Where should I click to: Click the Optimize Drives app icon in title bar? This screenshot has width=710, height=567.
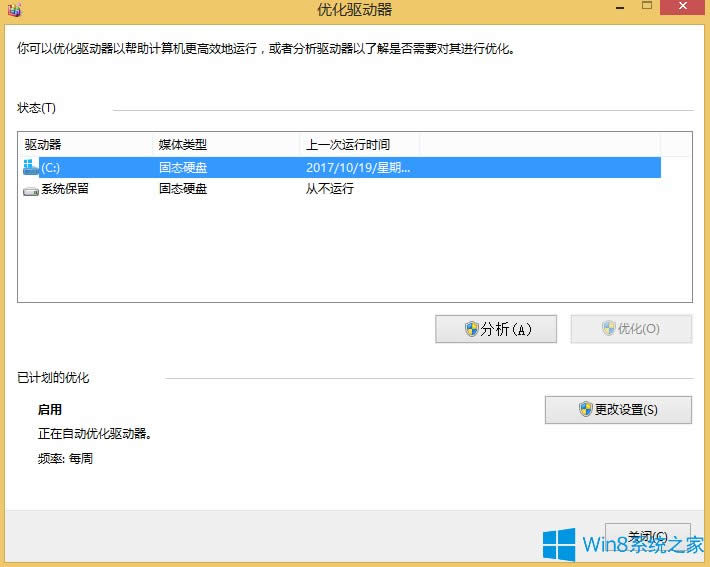(x=14, y=10)
